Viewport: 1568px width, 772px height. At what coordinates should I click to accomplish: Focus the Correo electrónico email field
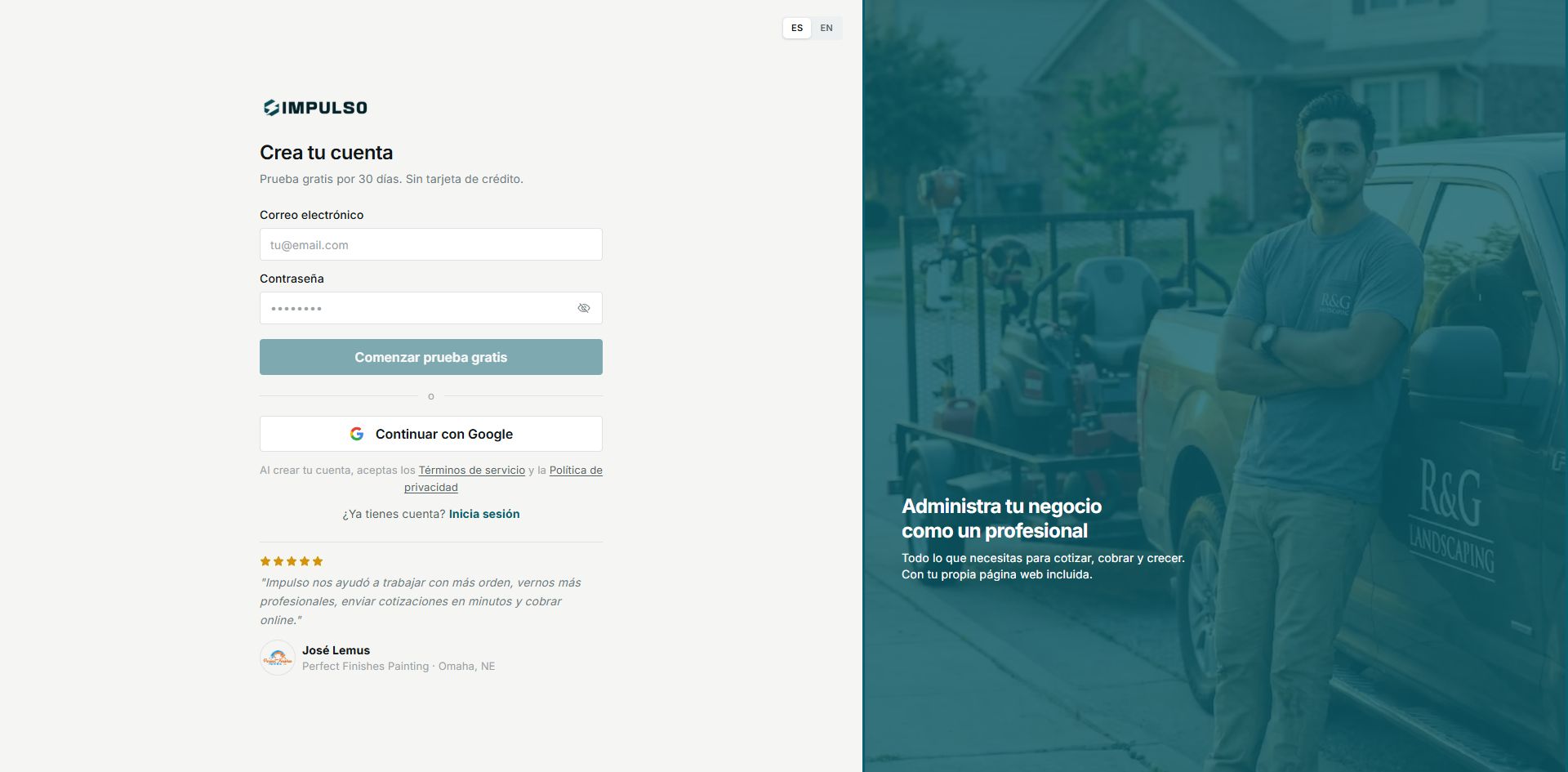[x=431, y=244]
